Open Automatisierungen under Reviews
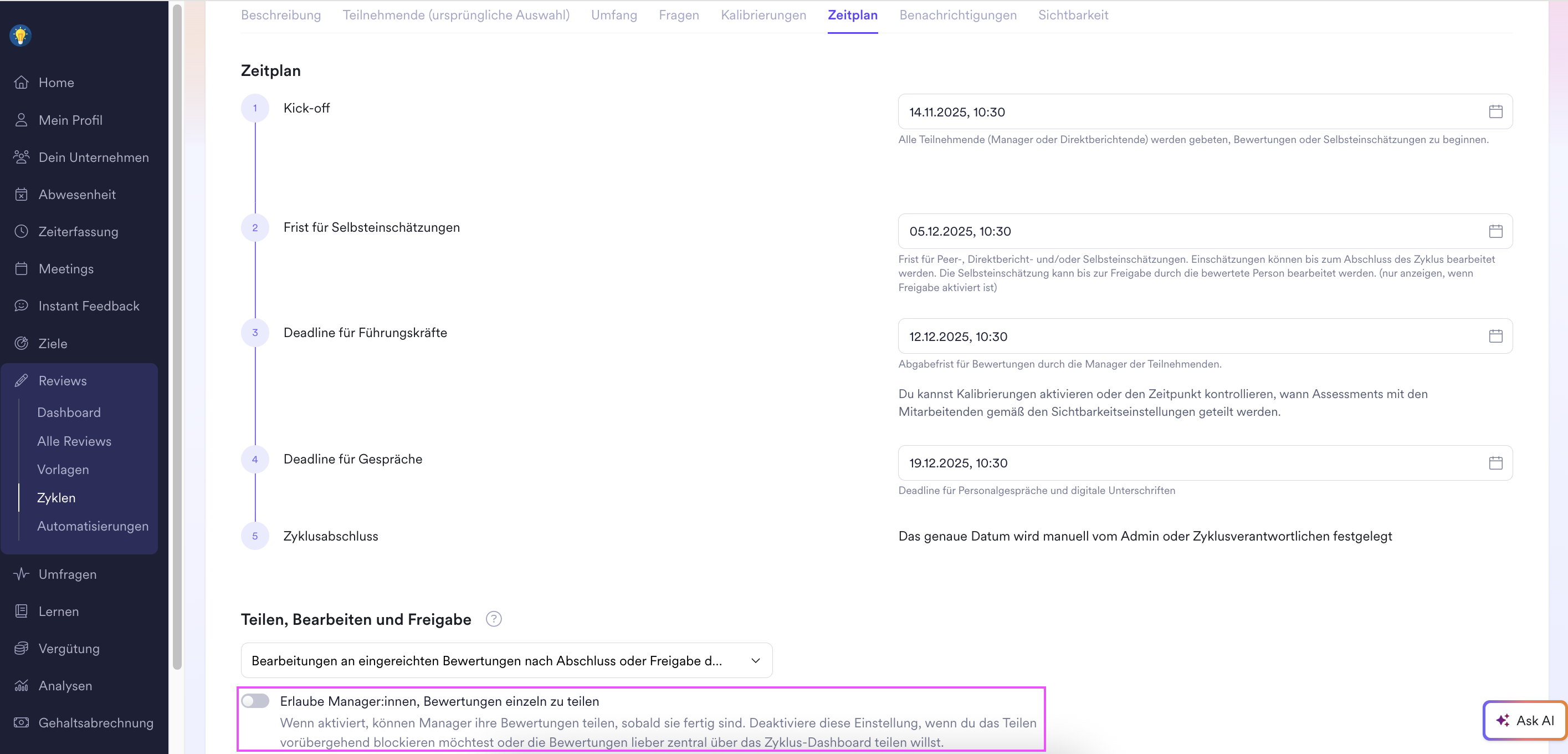The image size is (1568, 754). click(x=93, y=526)
